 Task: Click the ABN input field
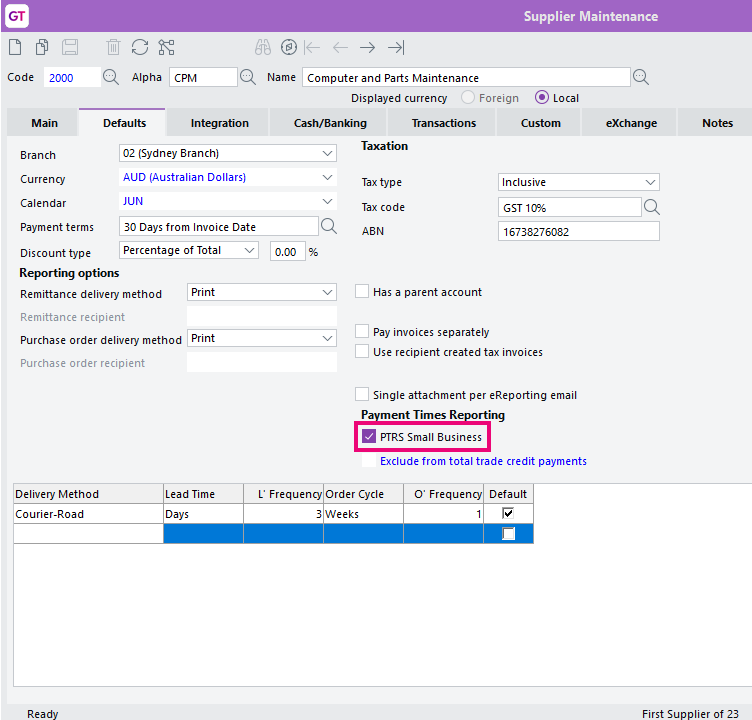pos(578,232)
